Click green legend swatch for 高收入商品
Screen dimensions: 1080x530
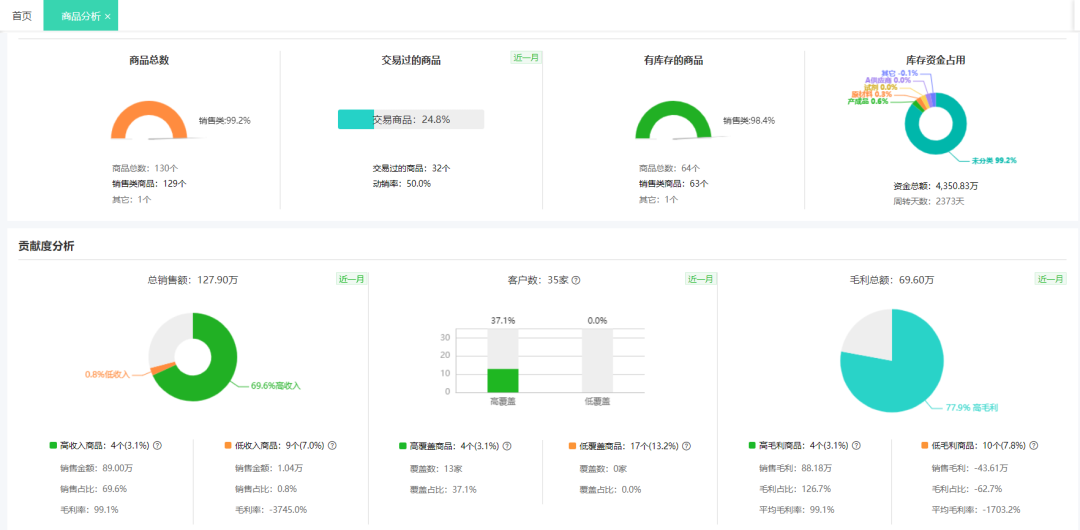click(x=53, y=446)
